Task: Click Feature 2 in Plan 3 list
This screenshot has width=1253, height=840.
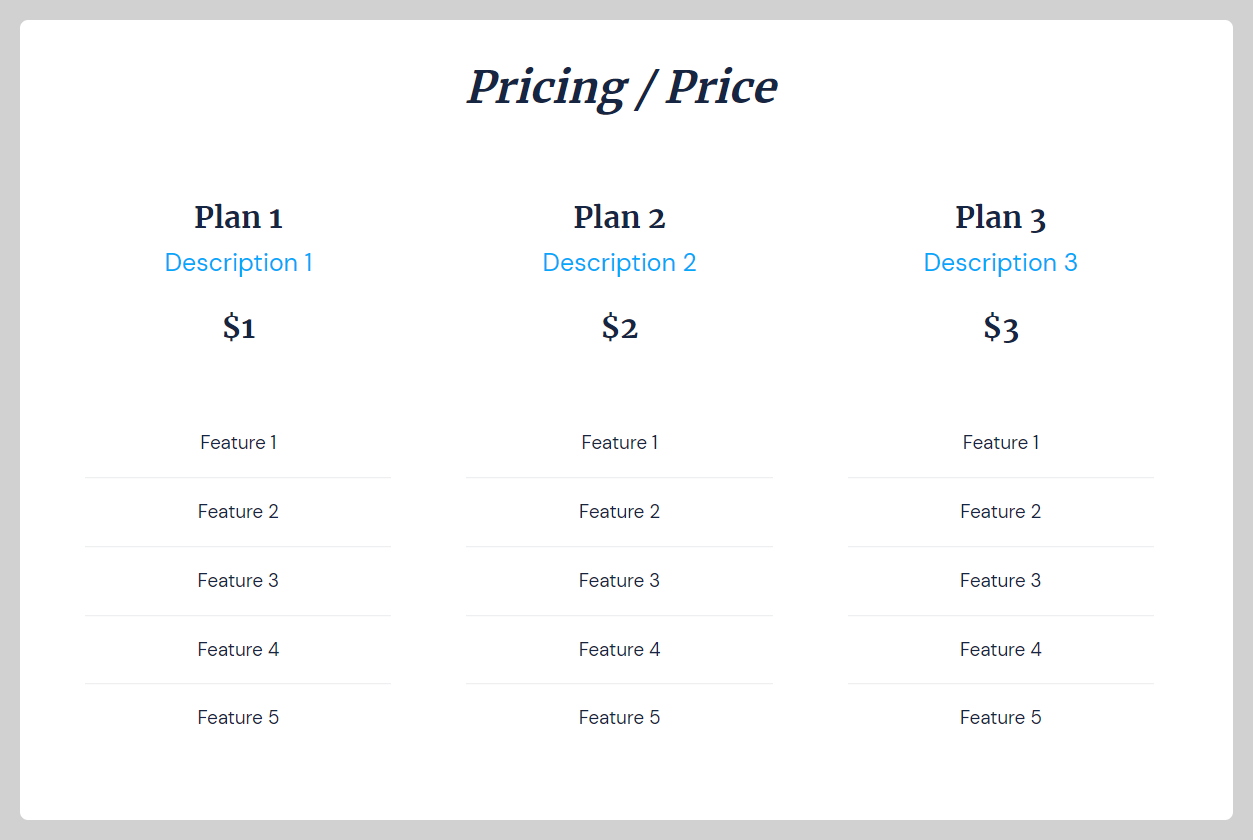Action: coord(1000,512)
